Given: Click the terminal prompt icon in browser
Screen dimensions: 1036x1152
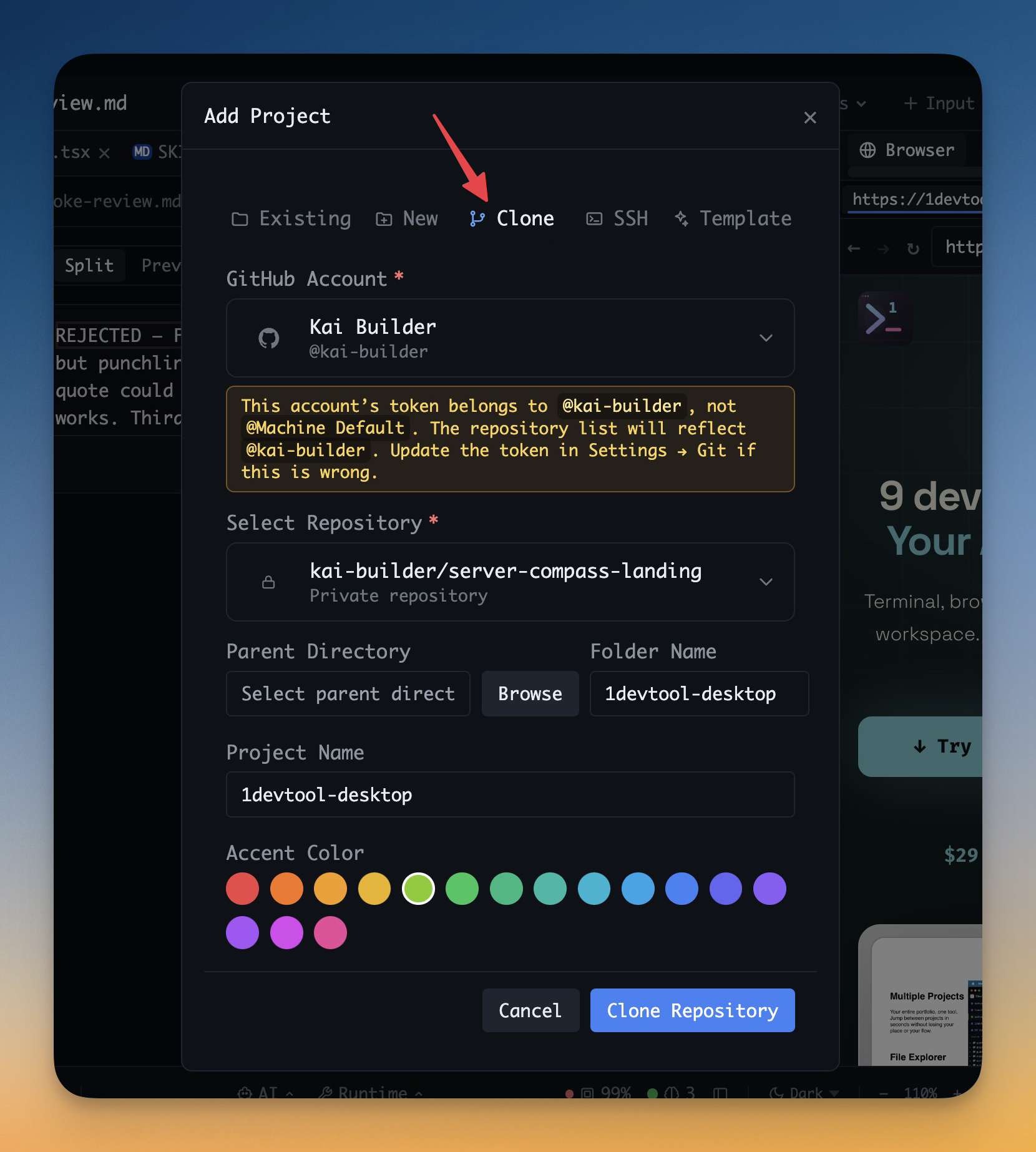Looking at the screenshot, I should click(x=884, y=318).
